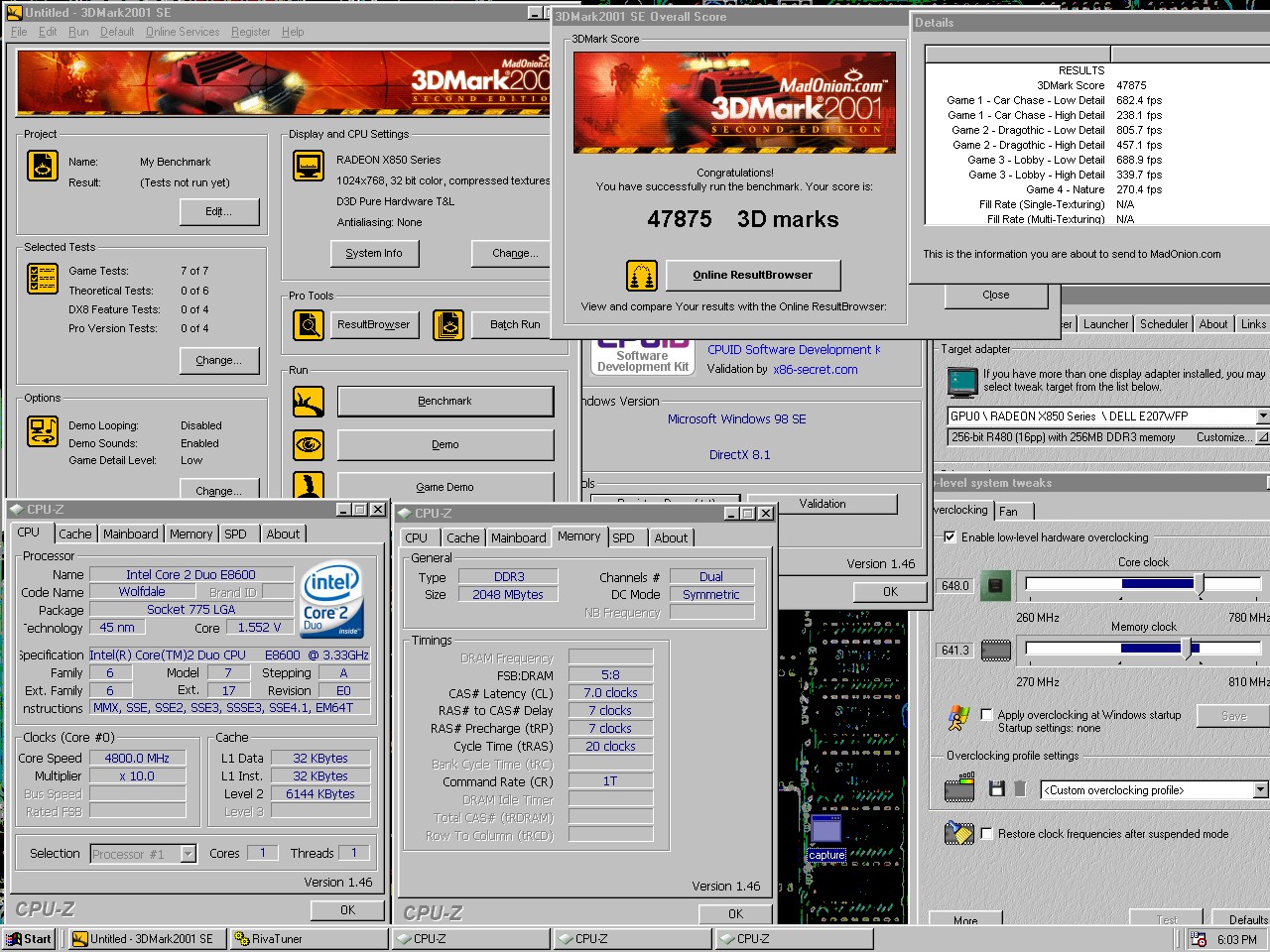Open the Start menu

tap(29, 938)
